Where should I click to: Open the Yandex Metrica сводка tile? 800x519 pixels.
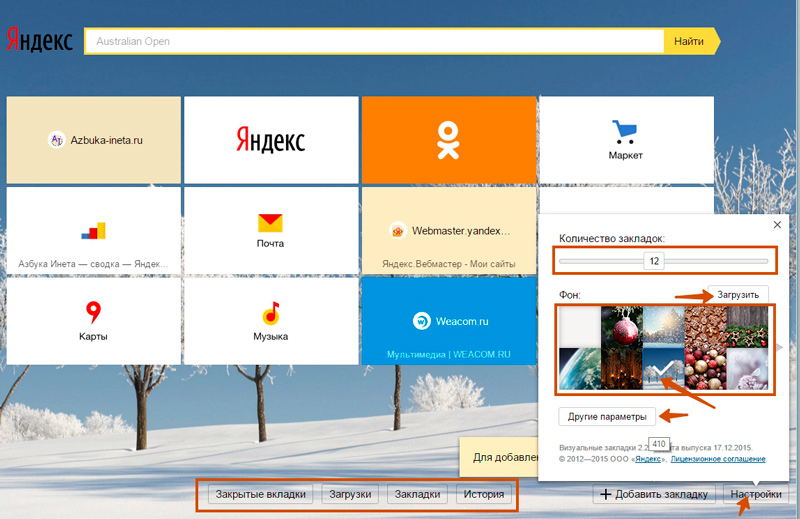[94, 231]
